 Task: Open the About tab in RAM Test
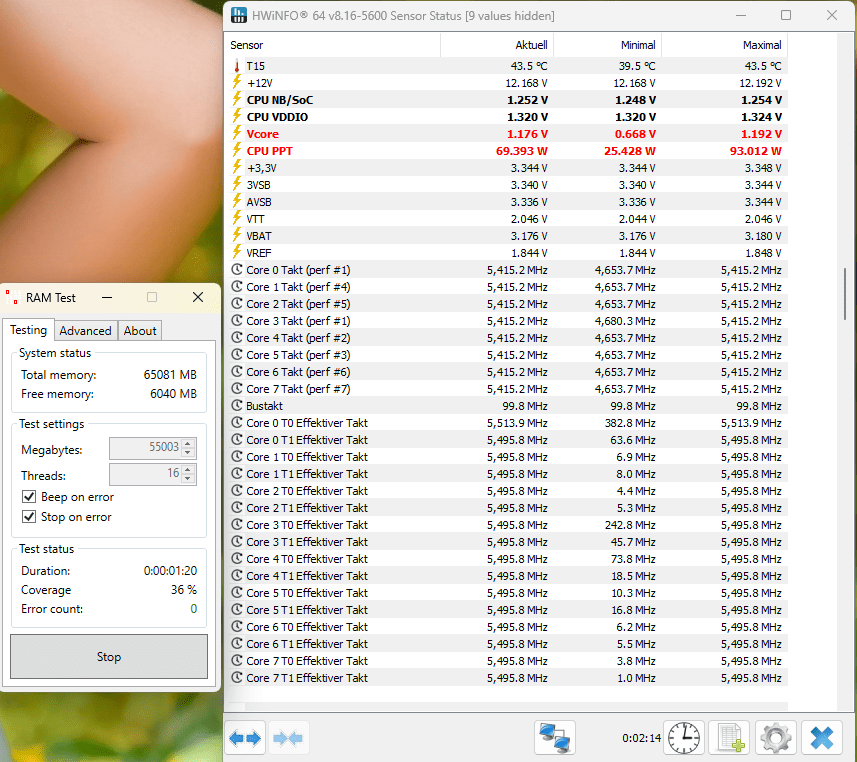140,331
